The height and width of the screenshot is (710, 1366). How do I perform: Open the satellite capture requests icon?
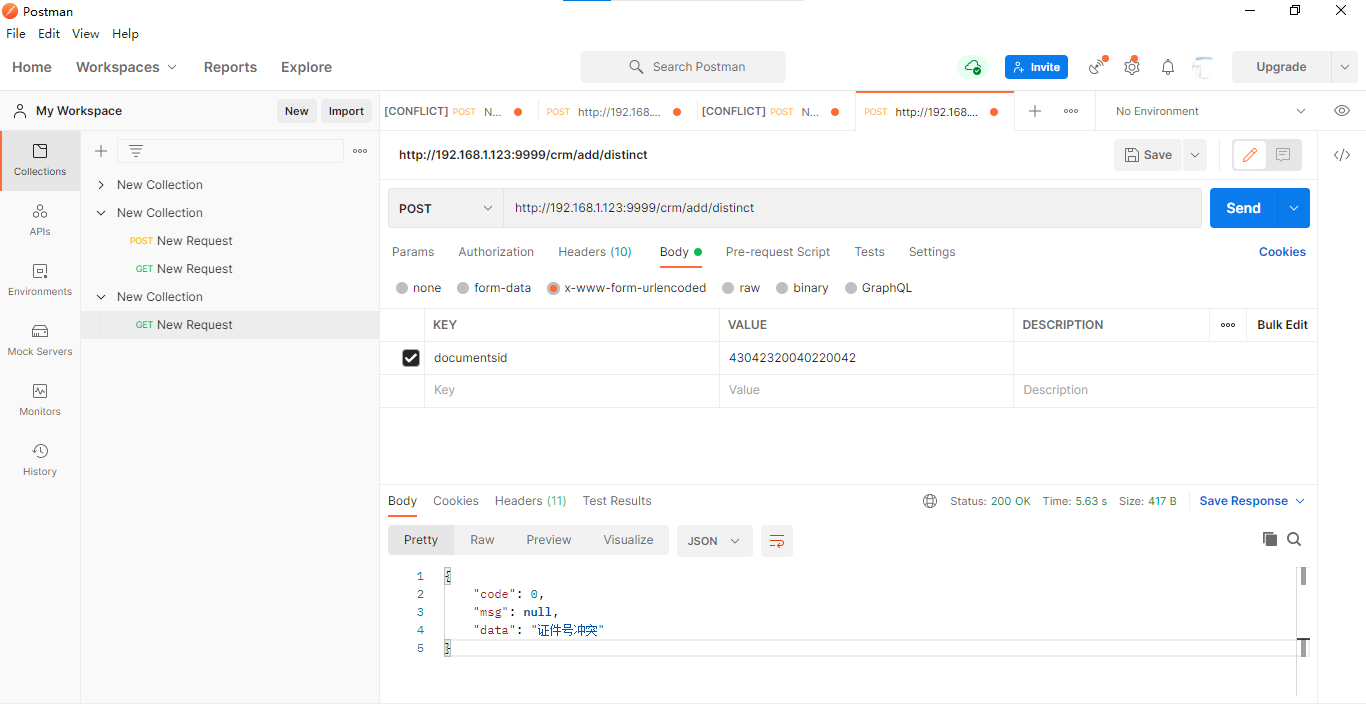click(1098, 67)
